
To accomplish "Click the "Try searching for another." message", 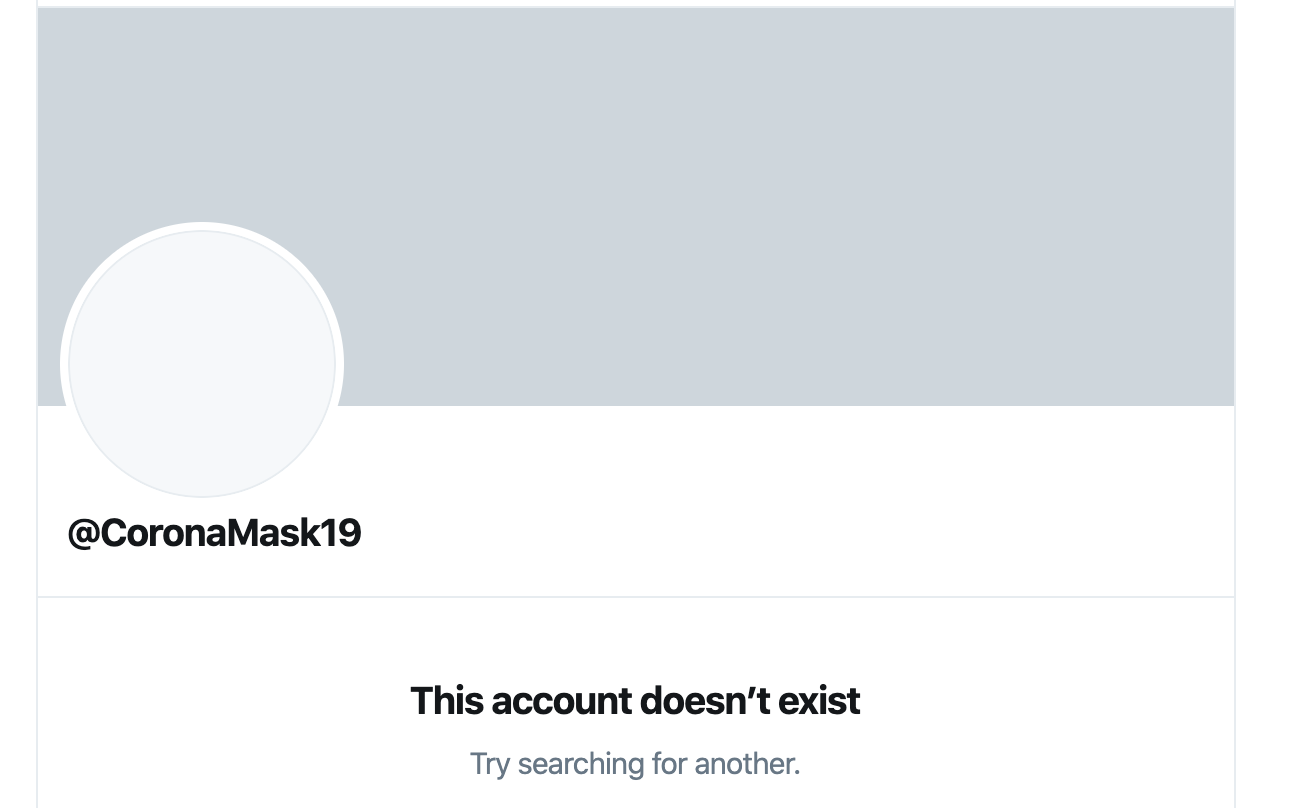I will pos(635,764).
